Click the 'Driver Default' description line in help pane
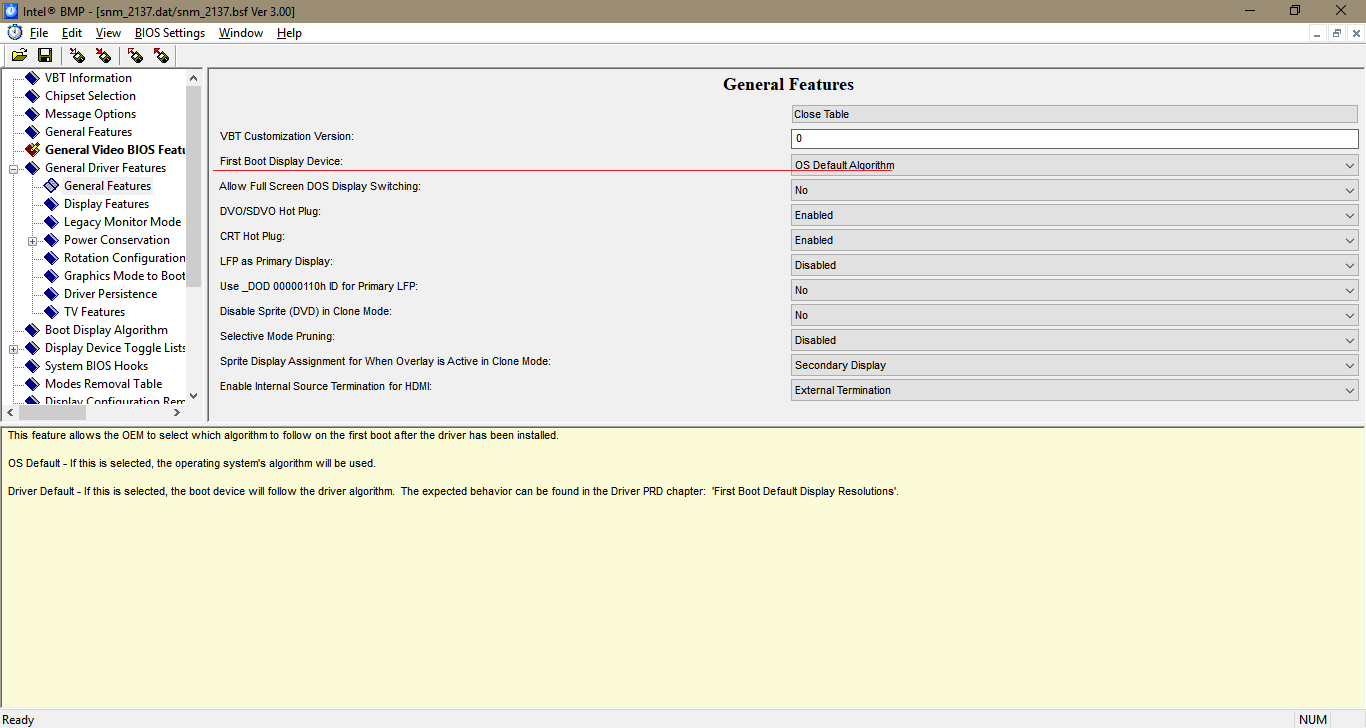Viewport: 1366px width, 728px height. [453, 492]
